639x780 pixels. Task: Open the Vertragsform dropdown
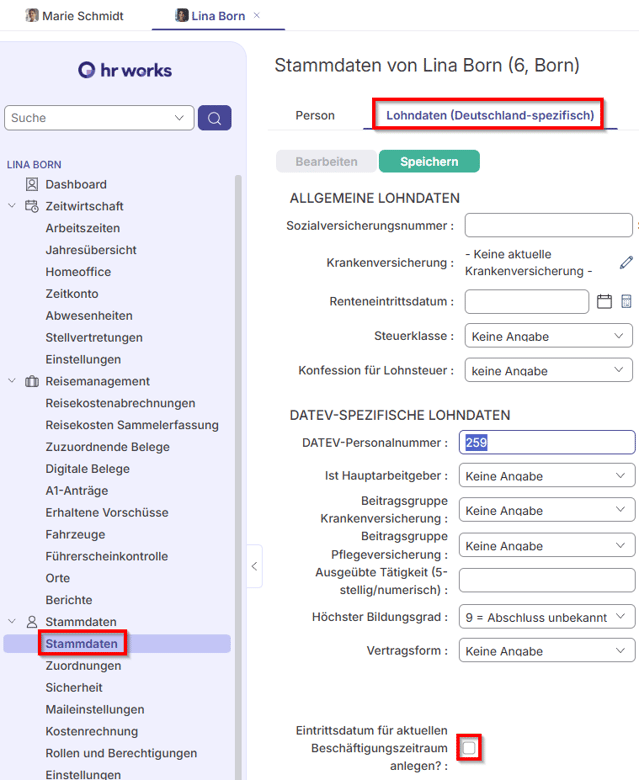coord(546,651)
